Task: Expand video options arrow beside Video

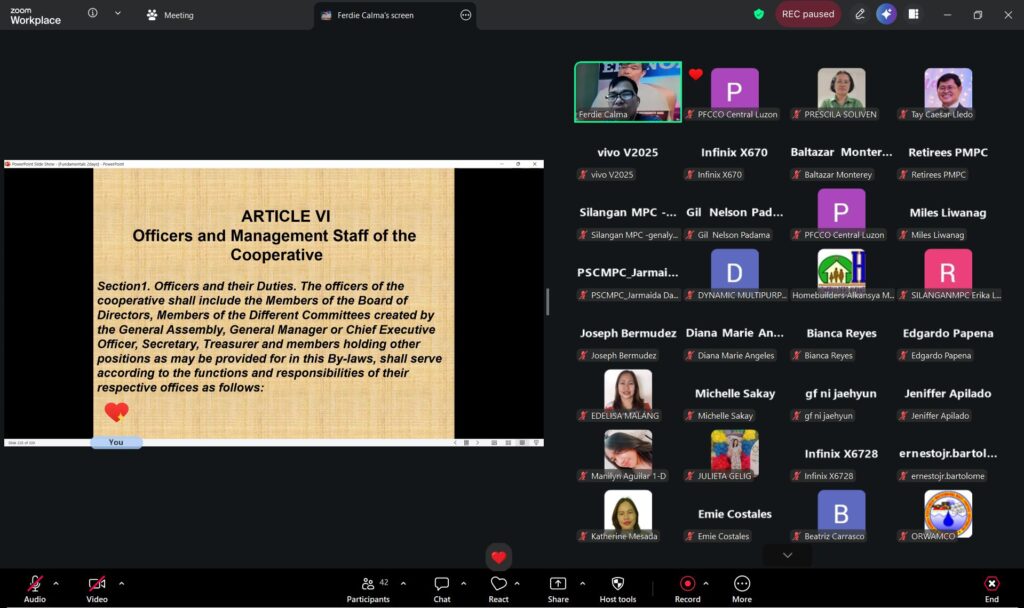Action: (x=121, y=583)
